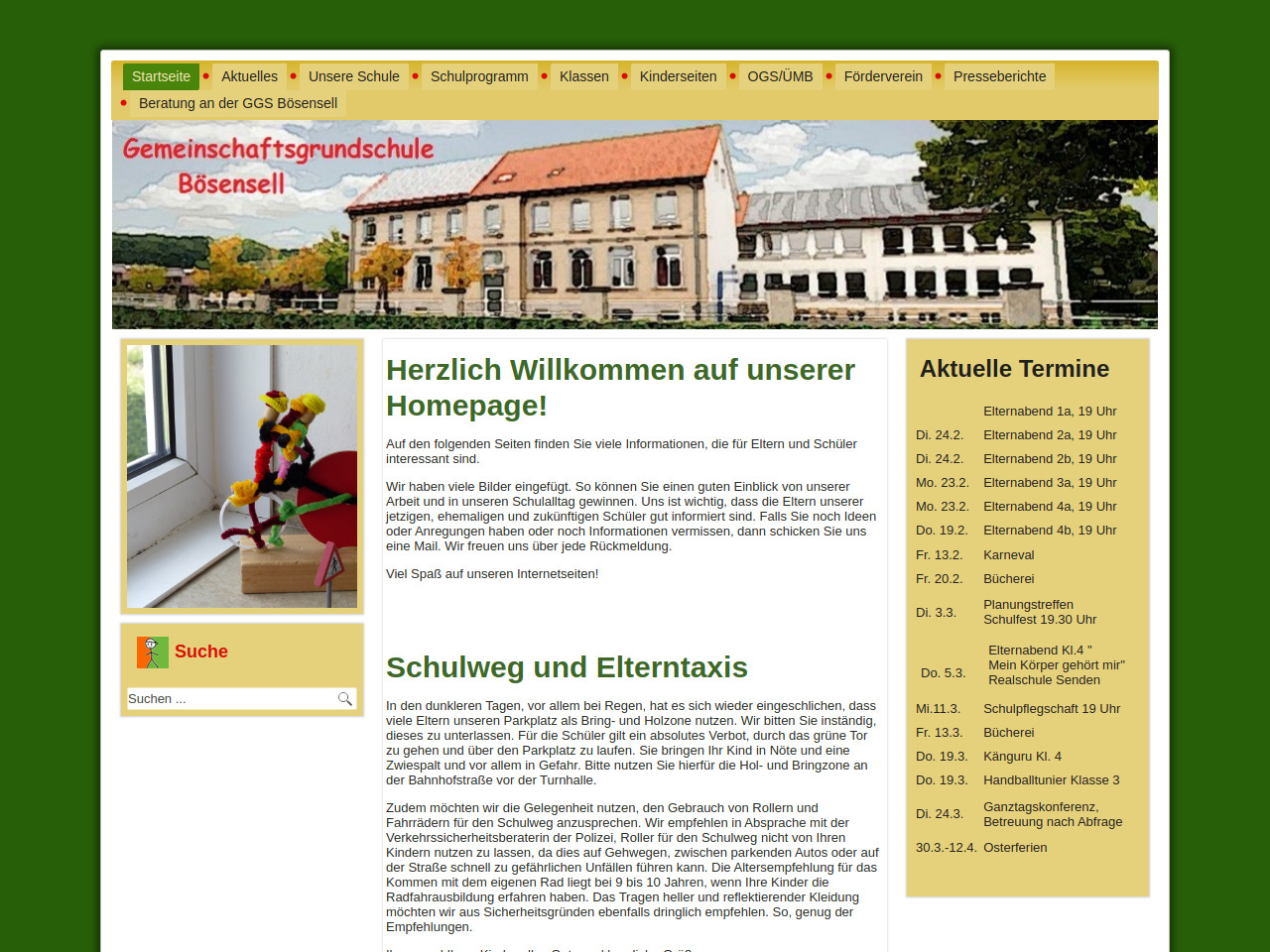Screen dimensions: 1270x952
Task: Click the school building banner image
Action: click(635, 225)
